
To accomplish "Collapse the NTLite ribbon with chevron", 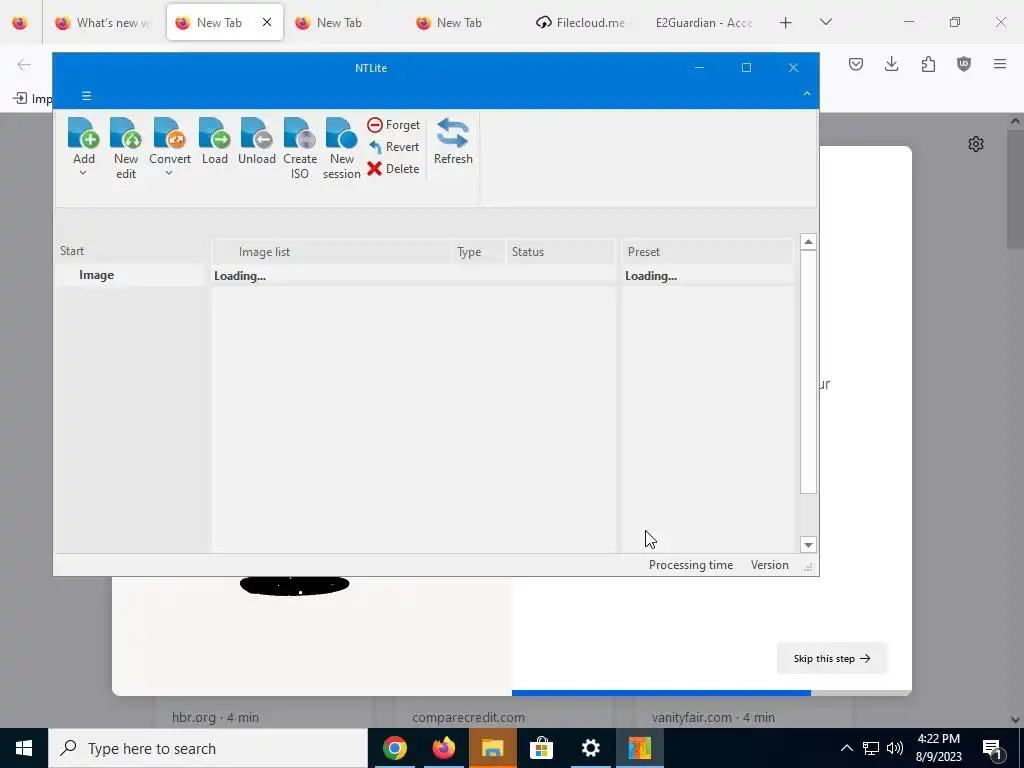I will click(x=807, y=94).
